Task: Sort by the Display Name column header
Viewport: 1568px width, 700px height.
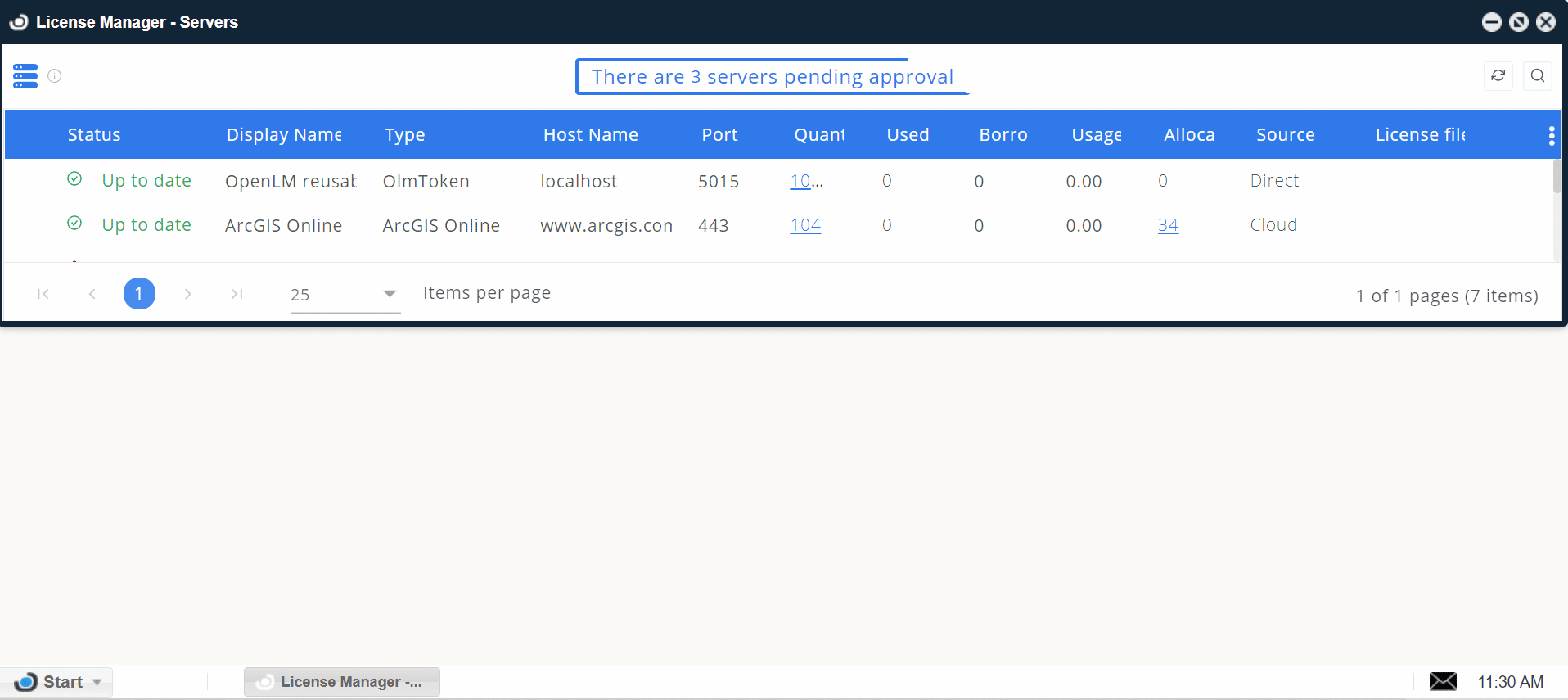Action: (283, 135)
